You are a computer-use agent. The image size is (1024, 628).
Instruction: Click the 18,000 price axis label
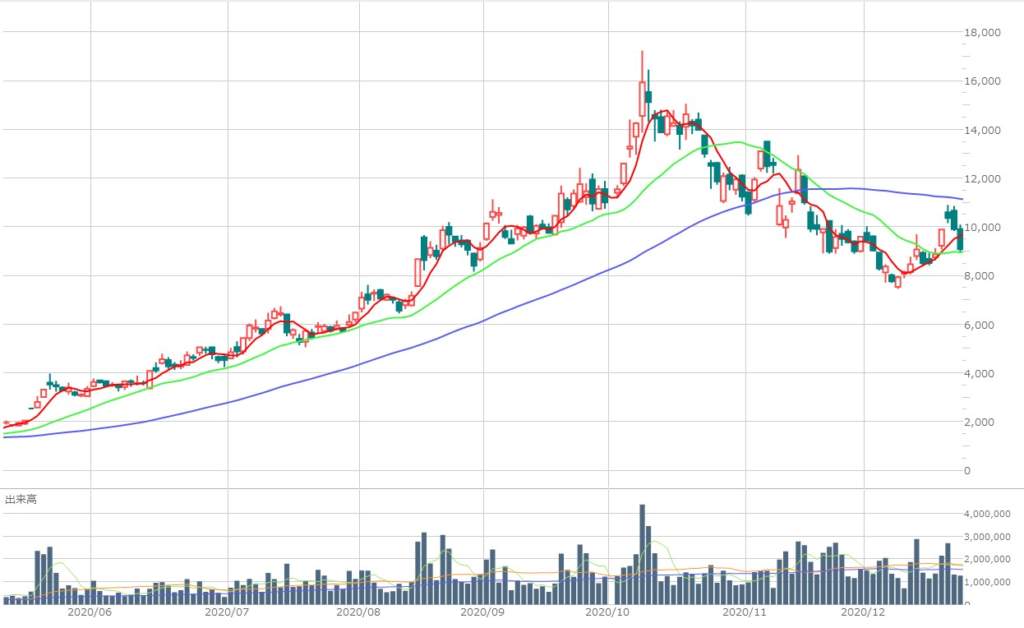coord(982,33)
